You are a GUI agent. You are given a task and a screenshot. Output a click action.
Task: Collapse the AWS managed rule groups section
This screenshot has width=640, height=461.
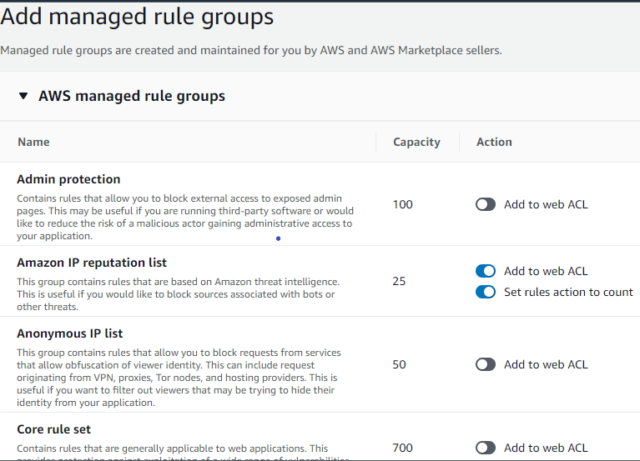23,96
